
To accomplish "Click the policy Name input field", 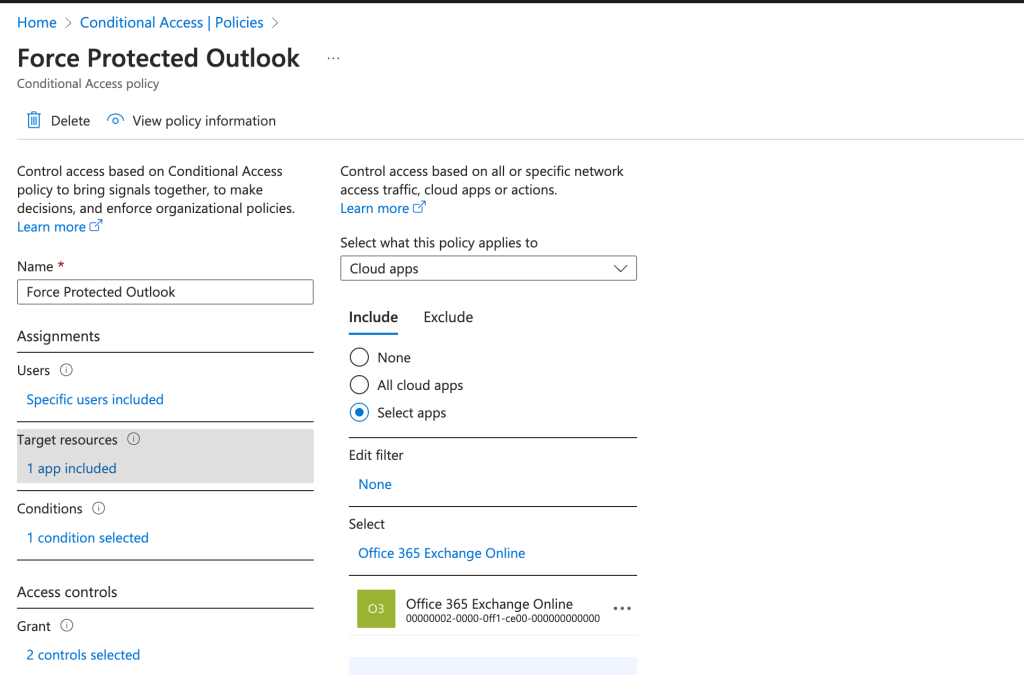I will point(165,292).
